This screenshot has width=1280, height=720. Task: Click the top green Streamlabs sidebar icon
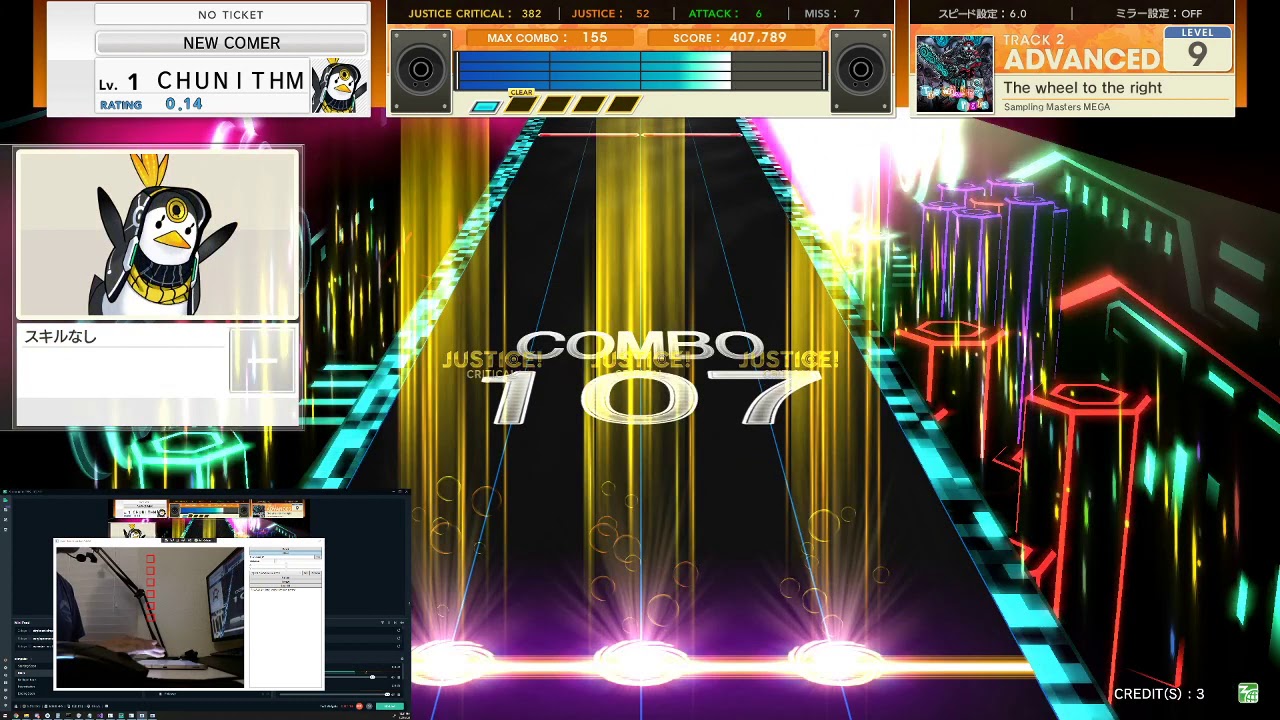[x=5, y=500]
